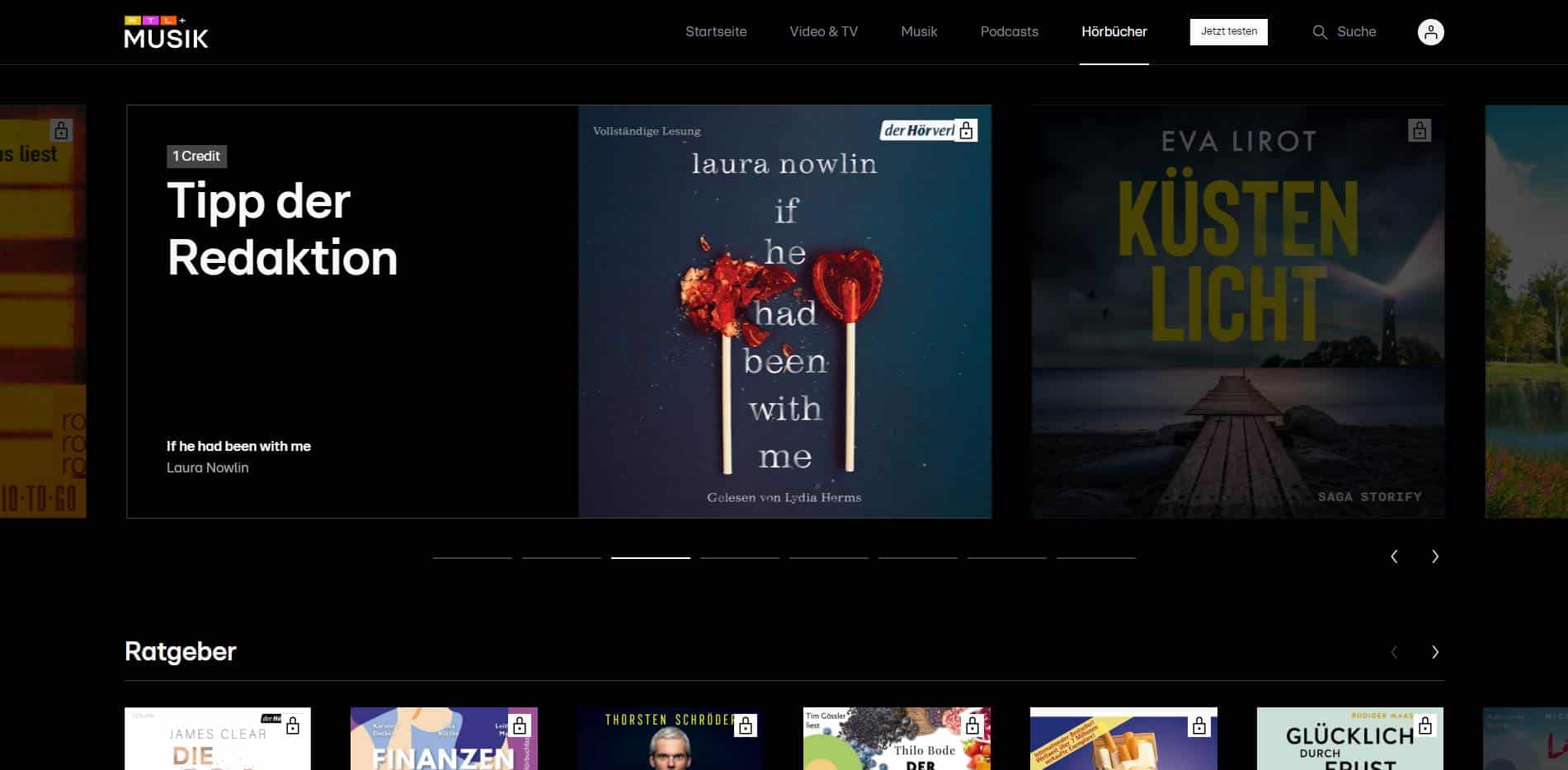Screen dimensions: 1568x770
Task: Click lock icon on 'If he had been with me' cover
Action: tap(966, 130)
